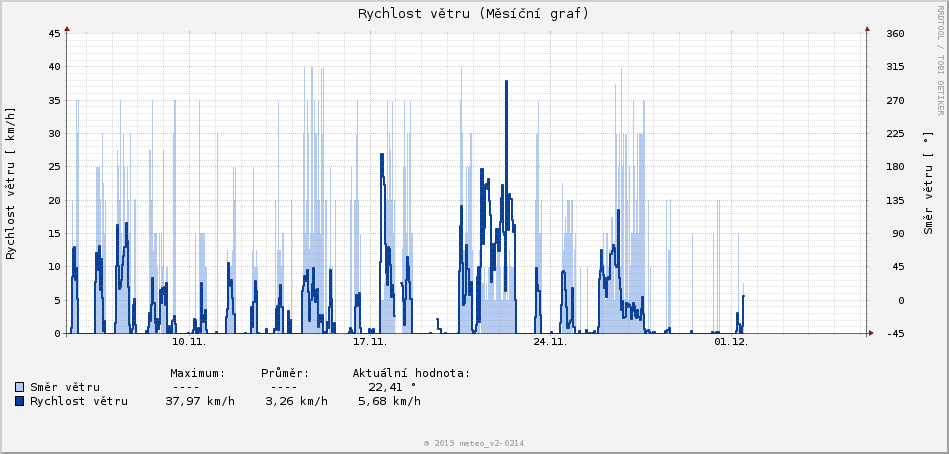The width and height of the screenshot is (949, 454).
Task: Click the 5,68 km/h current value
Action: coord(389,401)
